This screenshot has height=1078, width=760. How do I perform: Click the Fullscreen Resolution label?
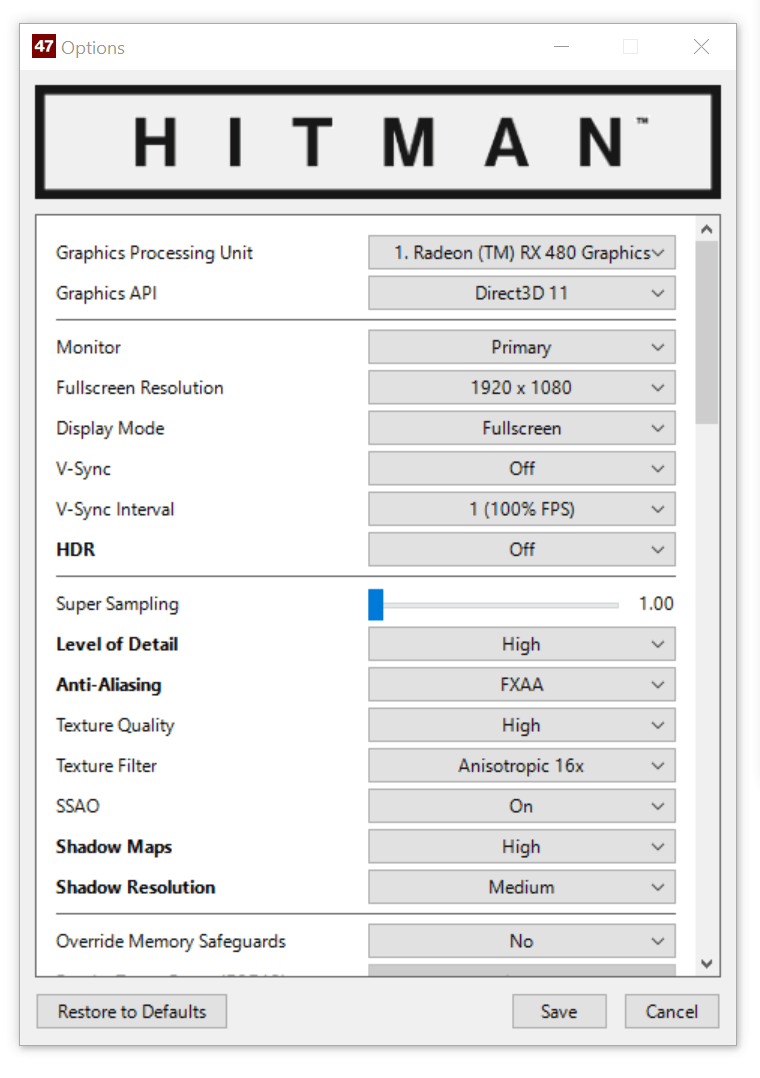click(140, 388)
